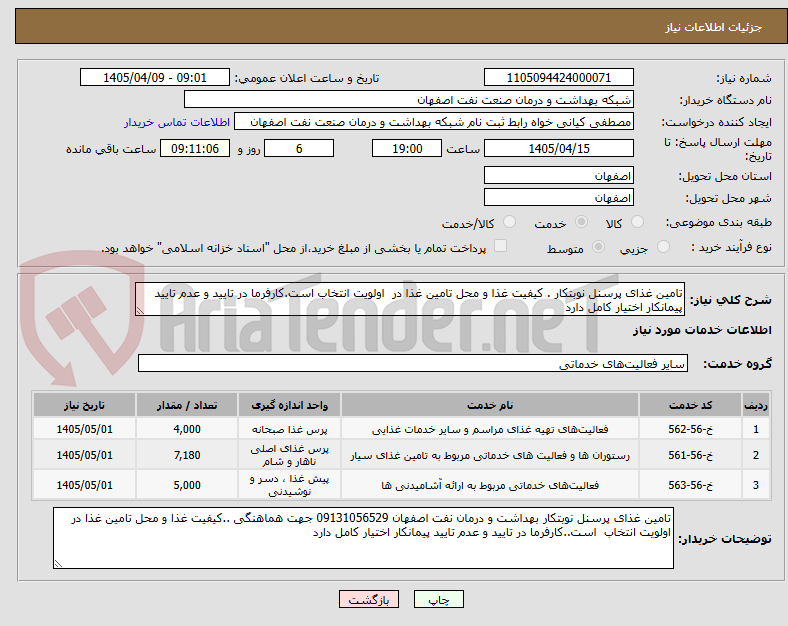Viewport: 788px width, 626px height.
Task: Click unit cell پرس غذا صبحانه
Action: [289, 430]
